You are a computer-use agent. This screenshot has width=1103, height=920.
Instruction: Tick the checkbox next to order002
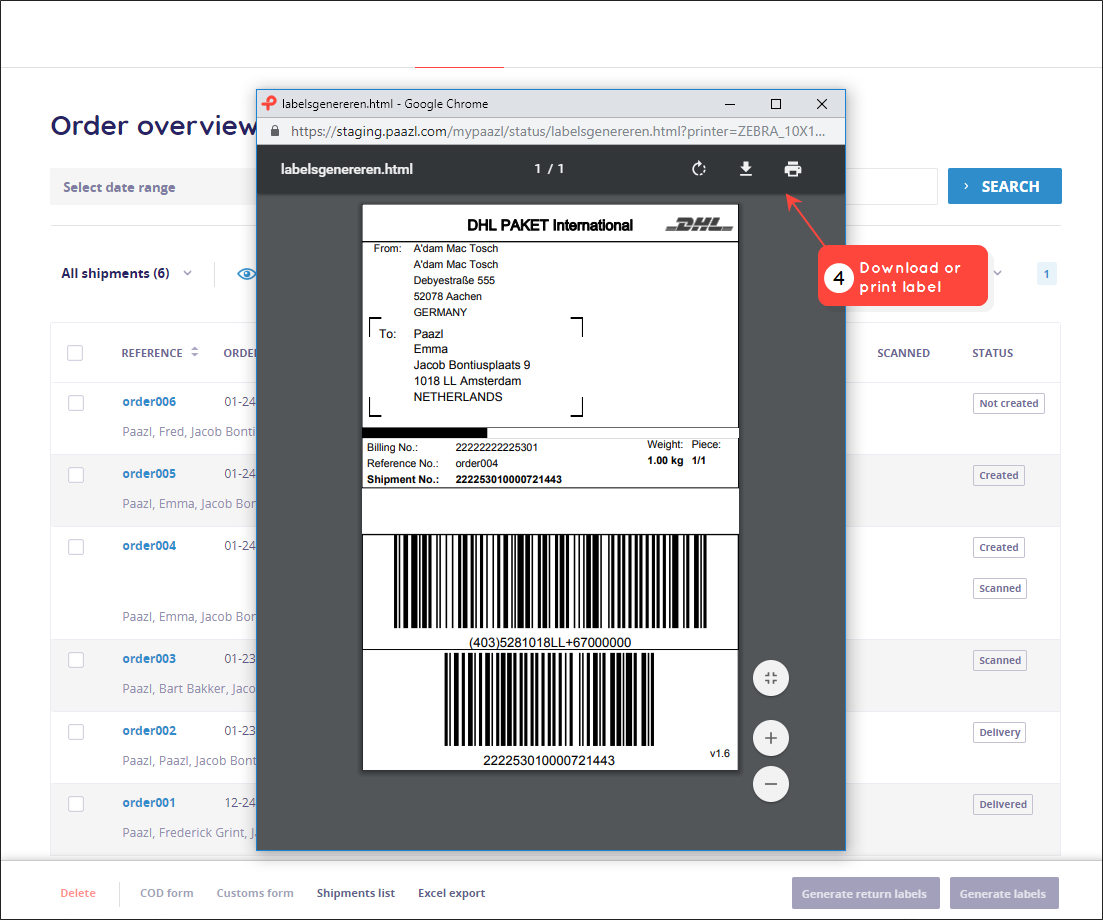[76, 731]
